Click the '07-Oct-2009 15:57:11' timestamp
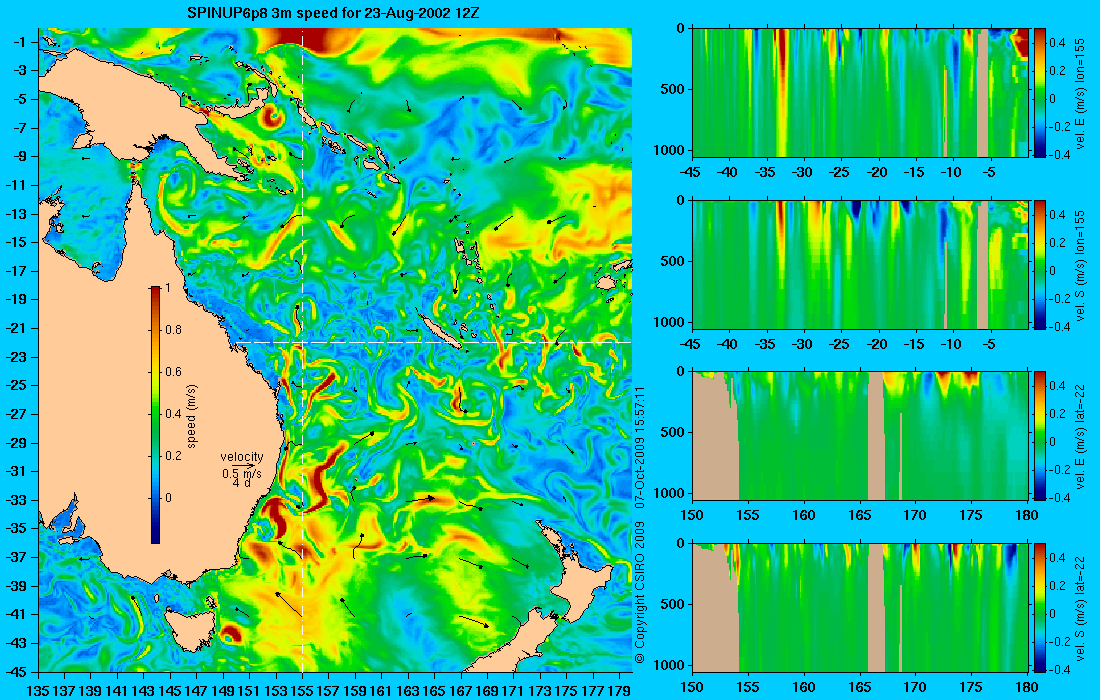Viewport: 1100px width, 700px height. coord(640,447)
